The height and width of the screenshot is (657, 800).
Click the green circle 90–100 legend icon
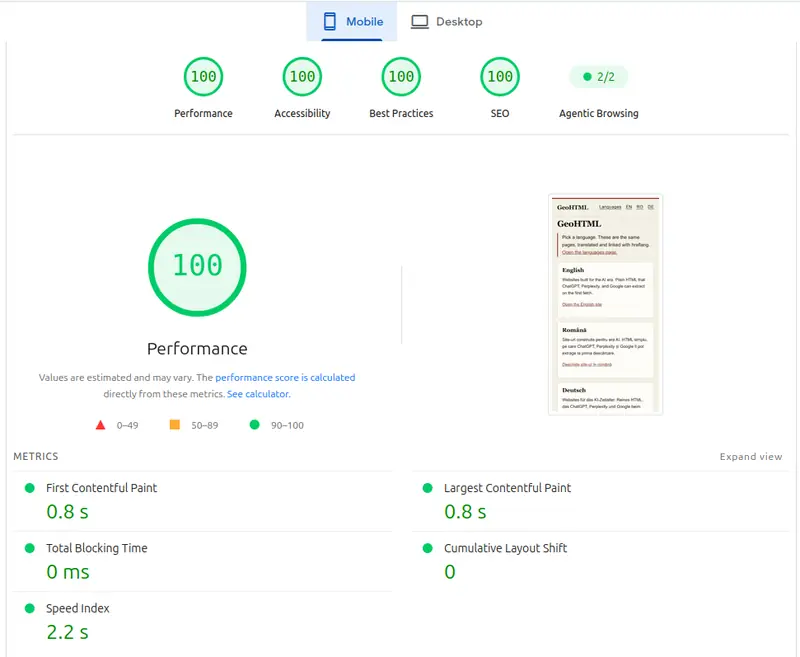click(255, 424)
